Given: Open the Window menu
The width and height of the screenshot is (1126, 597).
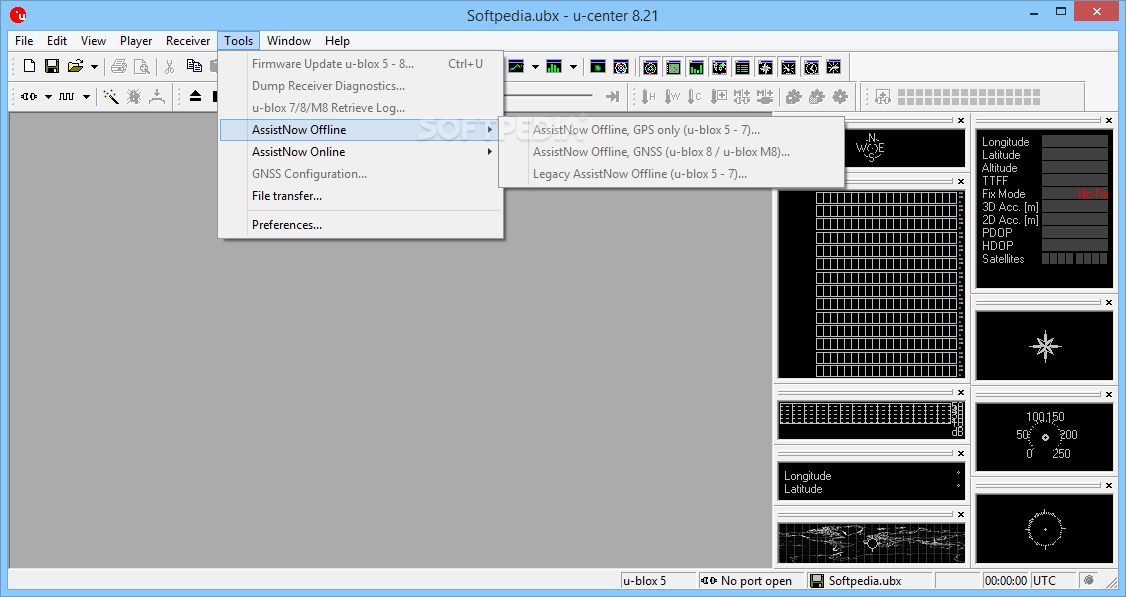Looking at the screenshot, I should tap(289, 41).
